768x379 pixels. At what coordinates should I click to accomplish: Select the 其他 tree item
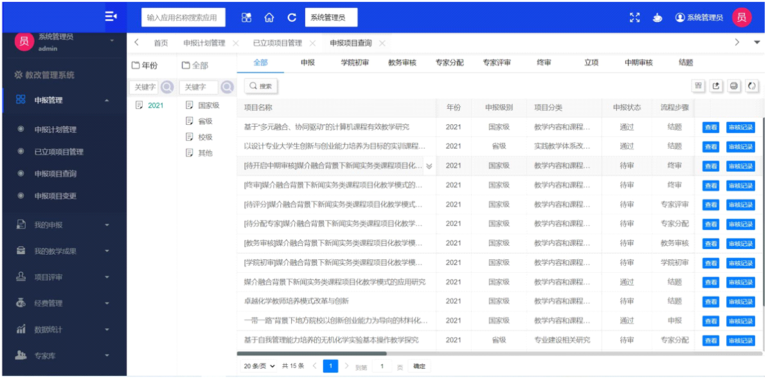(205, 153)
